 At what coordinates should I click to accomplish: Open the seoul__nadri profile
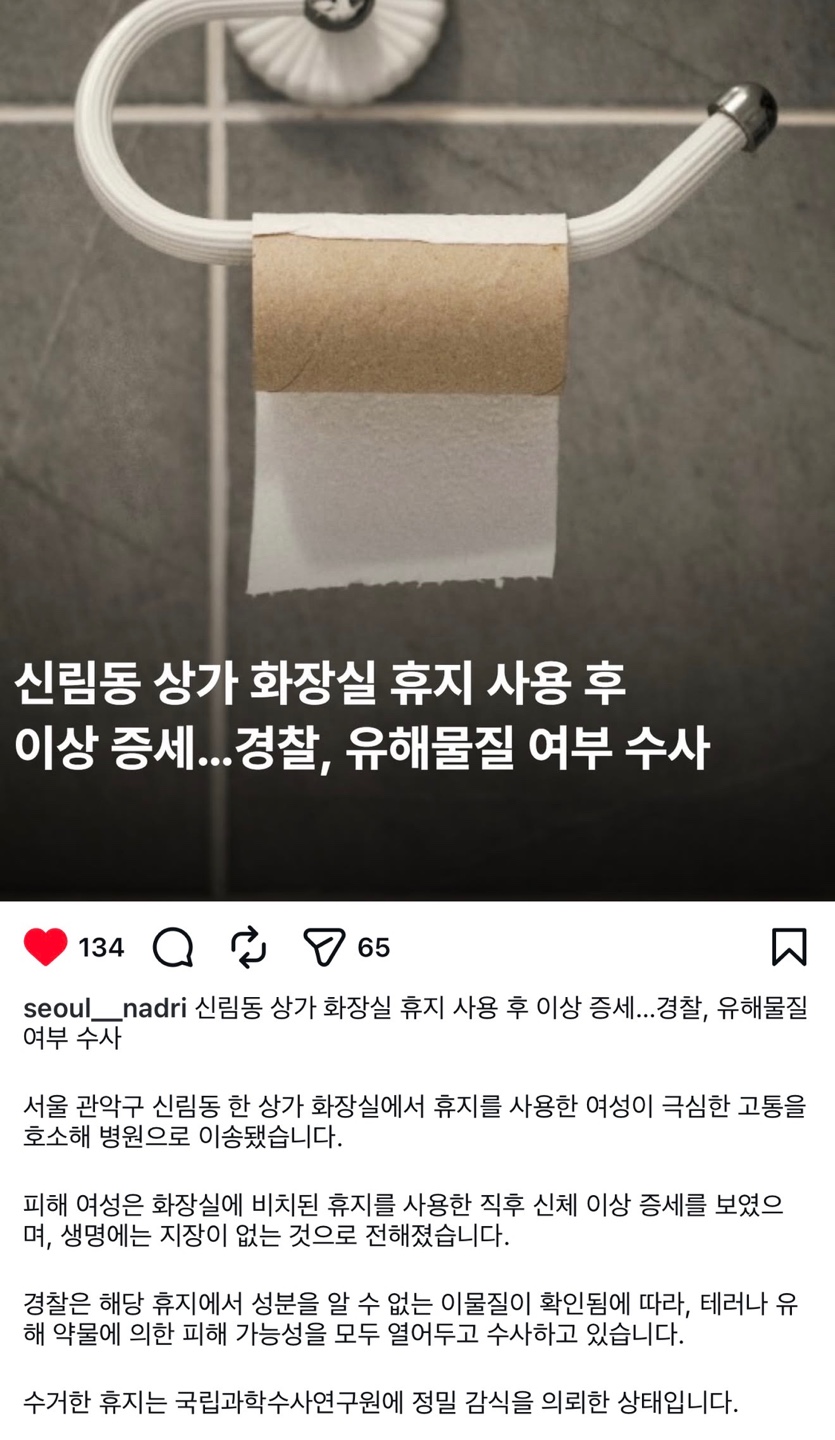(x=105, y=1008)
